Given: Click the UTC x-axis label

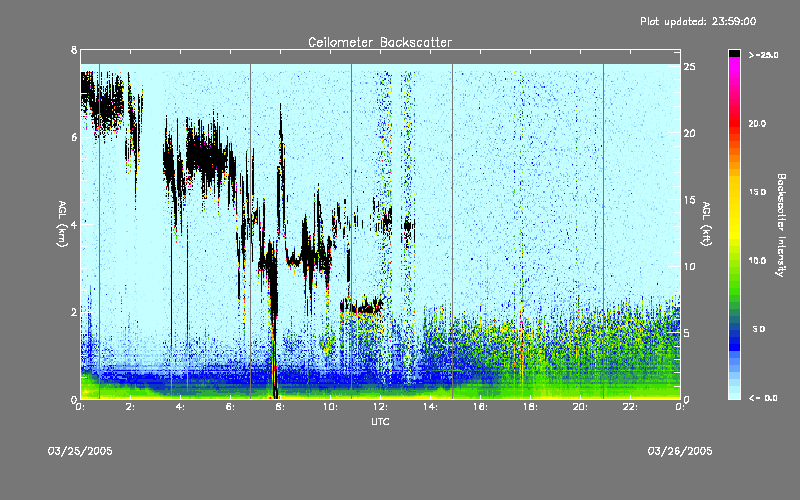Looking at the screenshot, I should (380, 421).
